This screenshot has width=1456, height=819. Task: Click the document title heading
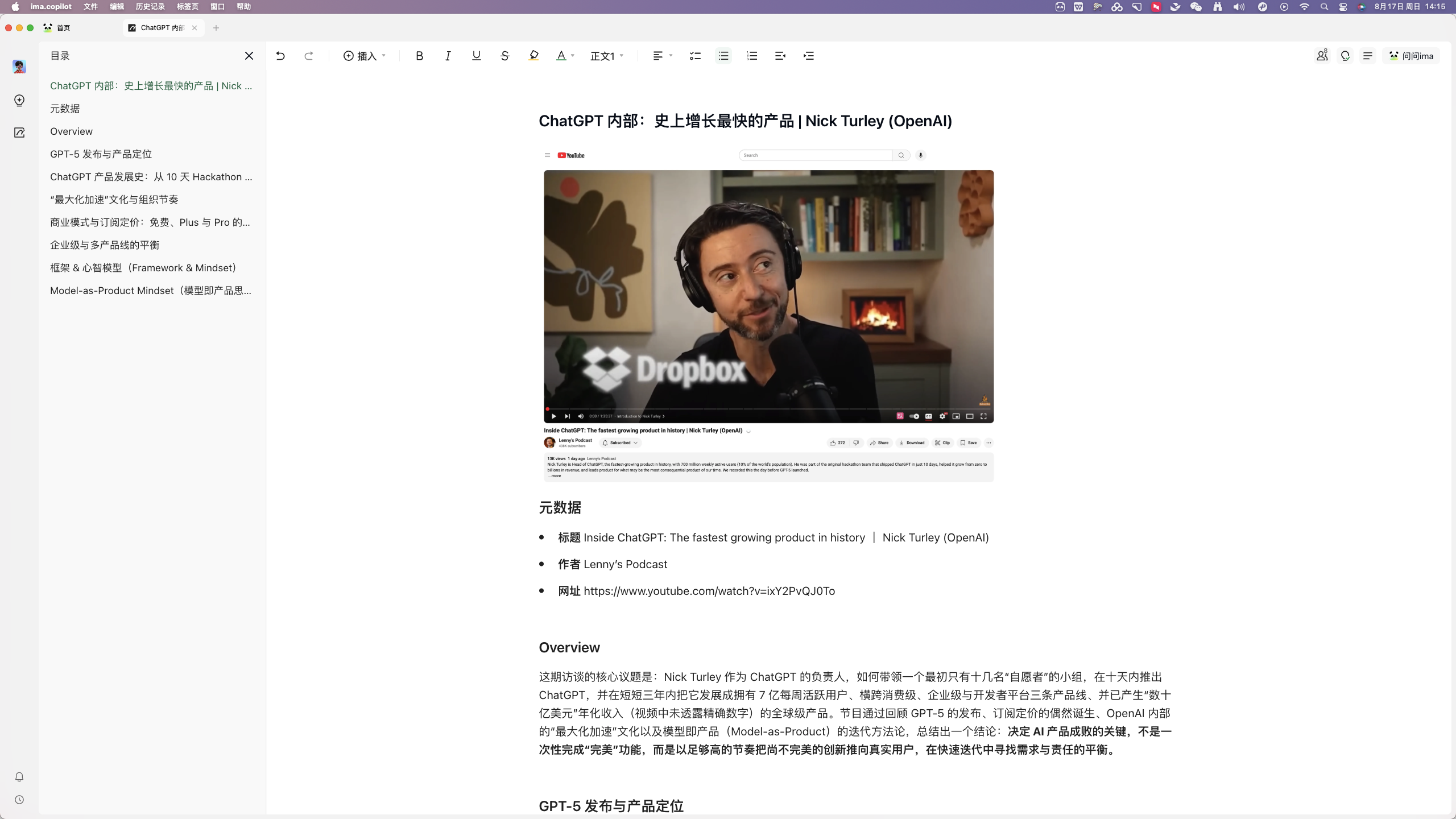click(745, 121)
